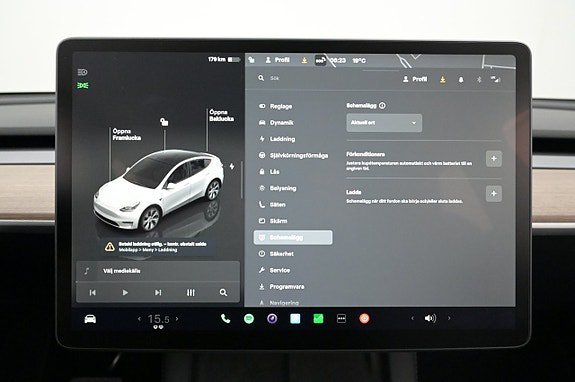
Task: Tap the yellow software download icon in the settings header
Action: [443, 79]
